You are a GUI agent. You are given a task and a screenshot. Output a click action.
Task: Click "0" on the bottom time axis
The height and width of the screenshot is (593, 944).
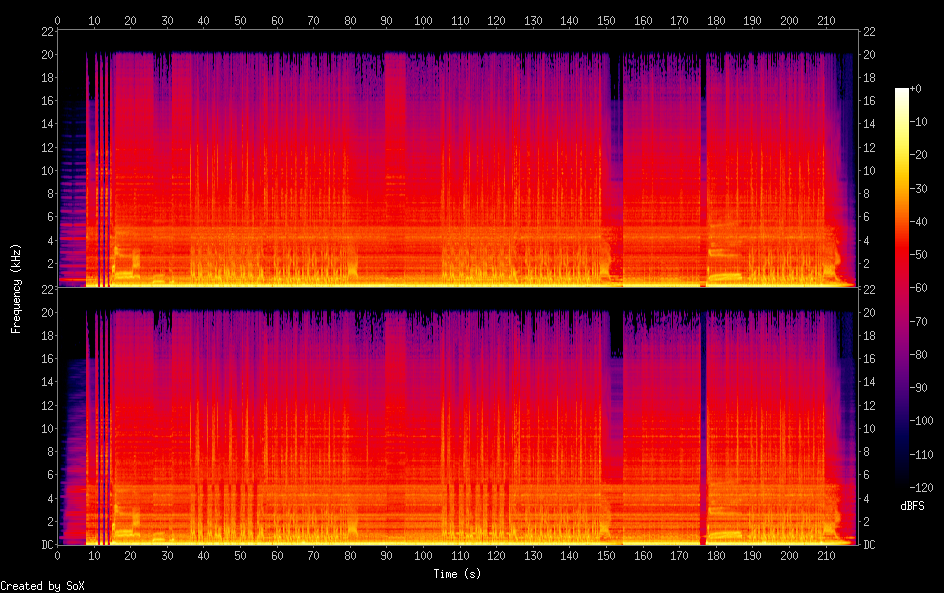57,556
